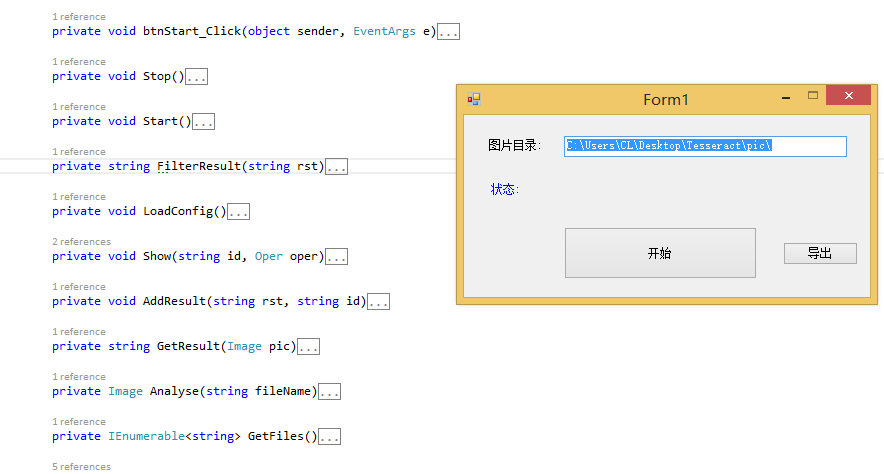Screen dimensions: 884x474
Task: Open '1 reference' CodeLens above Analyse
Action: point(79,377)
